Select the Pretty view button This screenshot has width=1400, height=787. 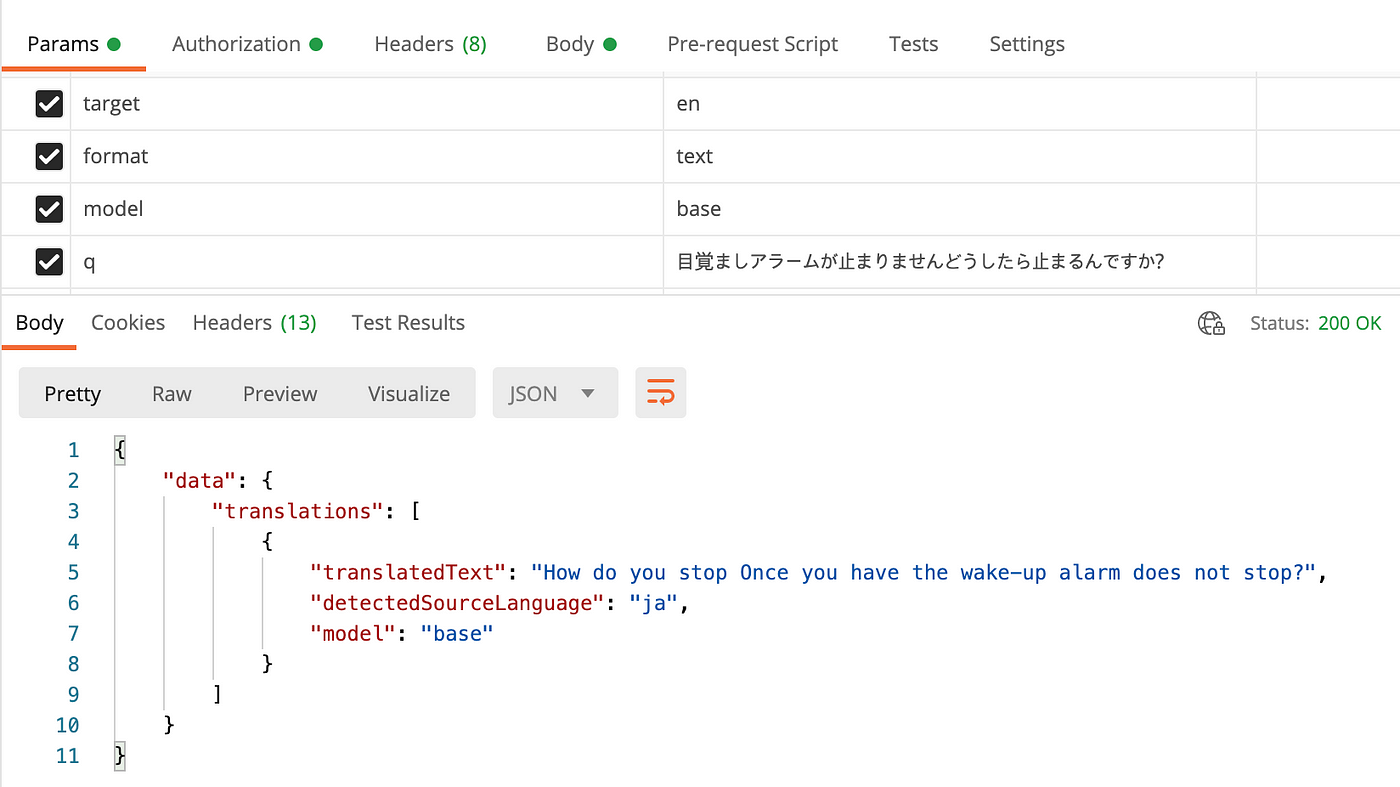tap(73, 393)
